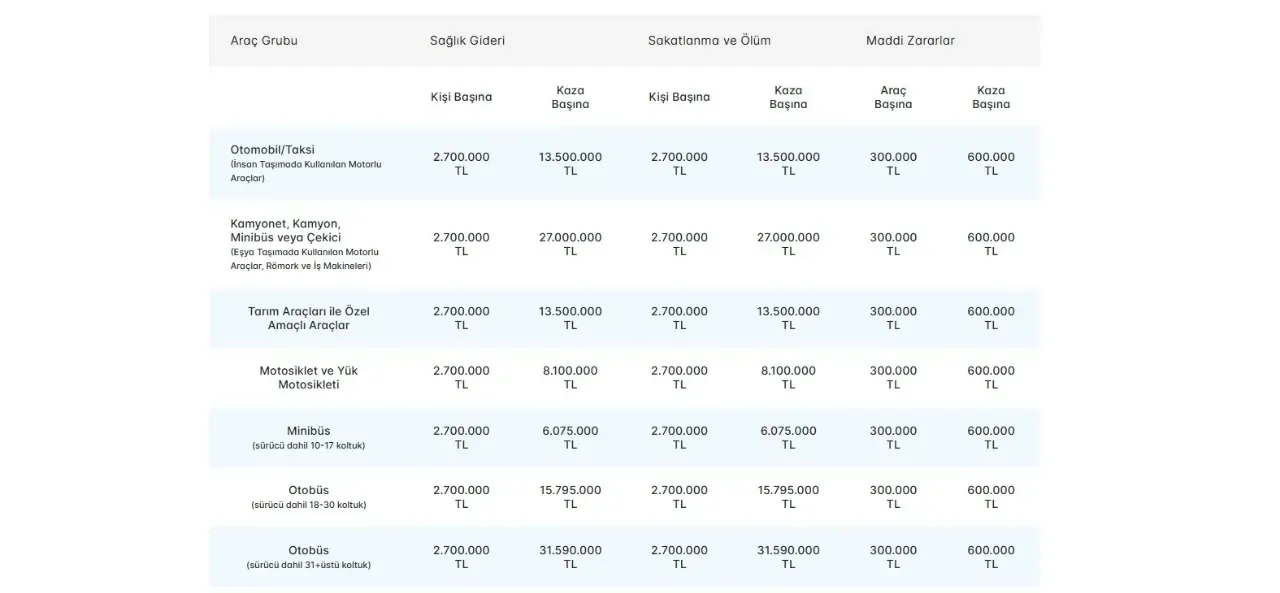Click the Sakatlanma ve Ölüm header
This screenshot has height=593, width=1280.
click(x=709, y=41)
